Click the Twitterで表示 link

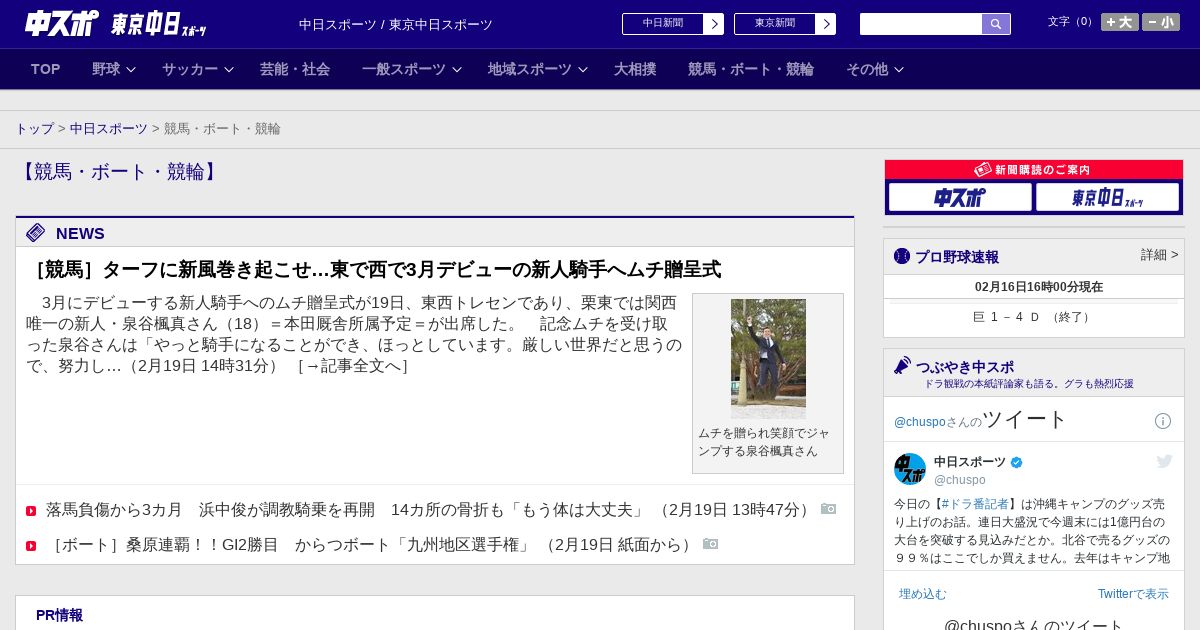pyautogui.click(x=1133, y=594)
